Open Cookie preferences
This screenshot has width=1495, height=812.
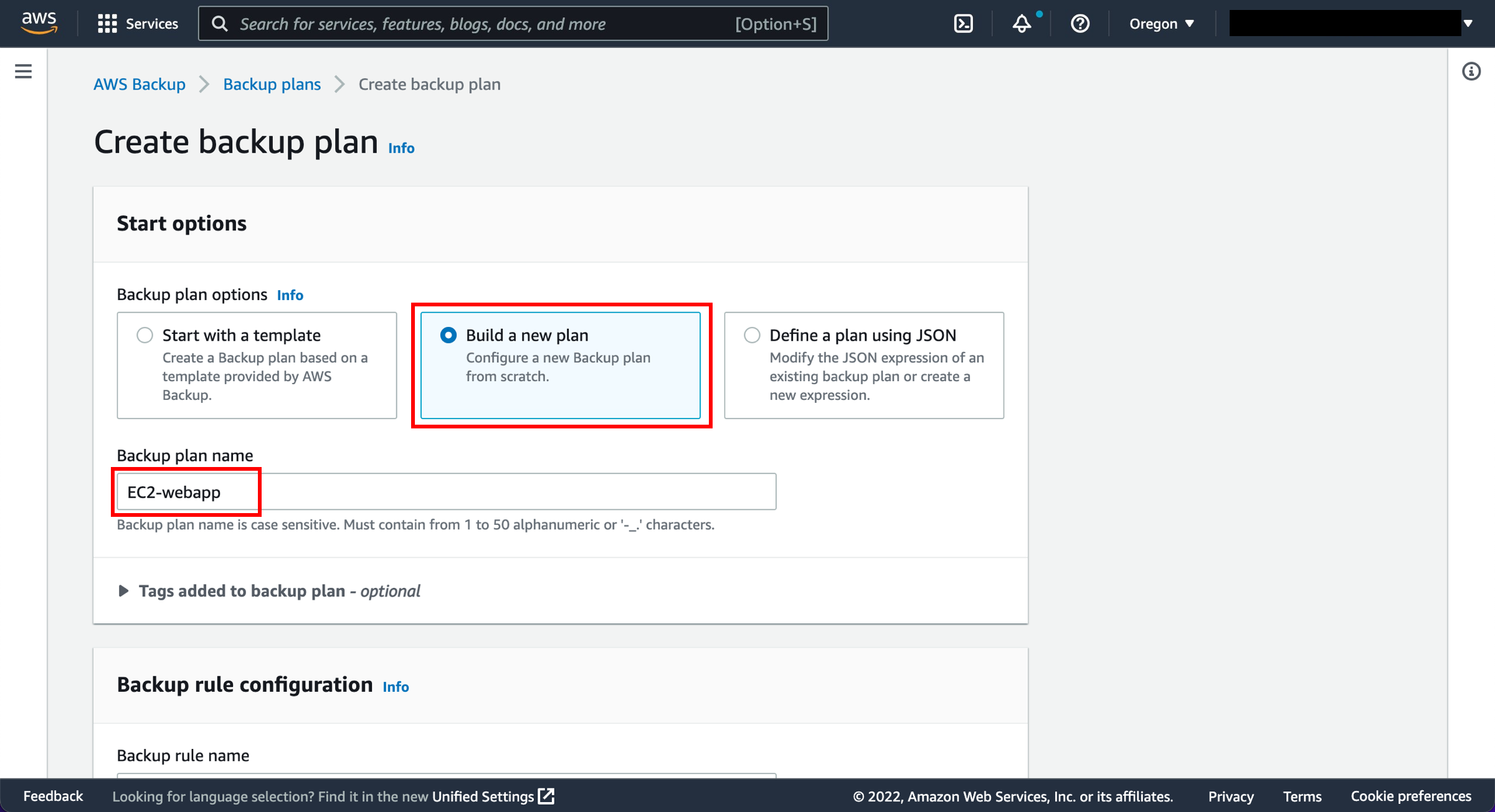tap(1411, 796)
